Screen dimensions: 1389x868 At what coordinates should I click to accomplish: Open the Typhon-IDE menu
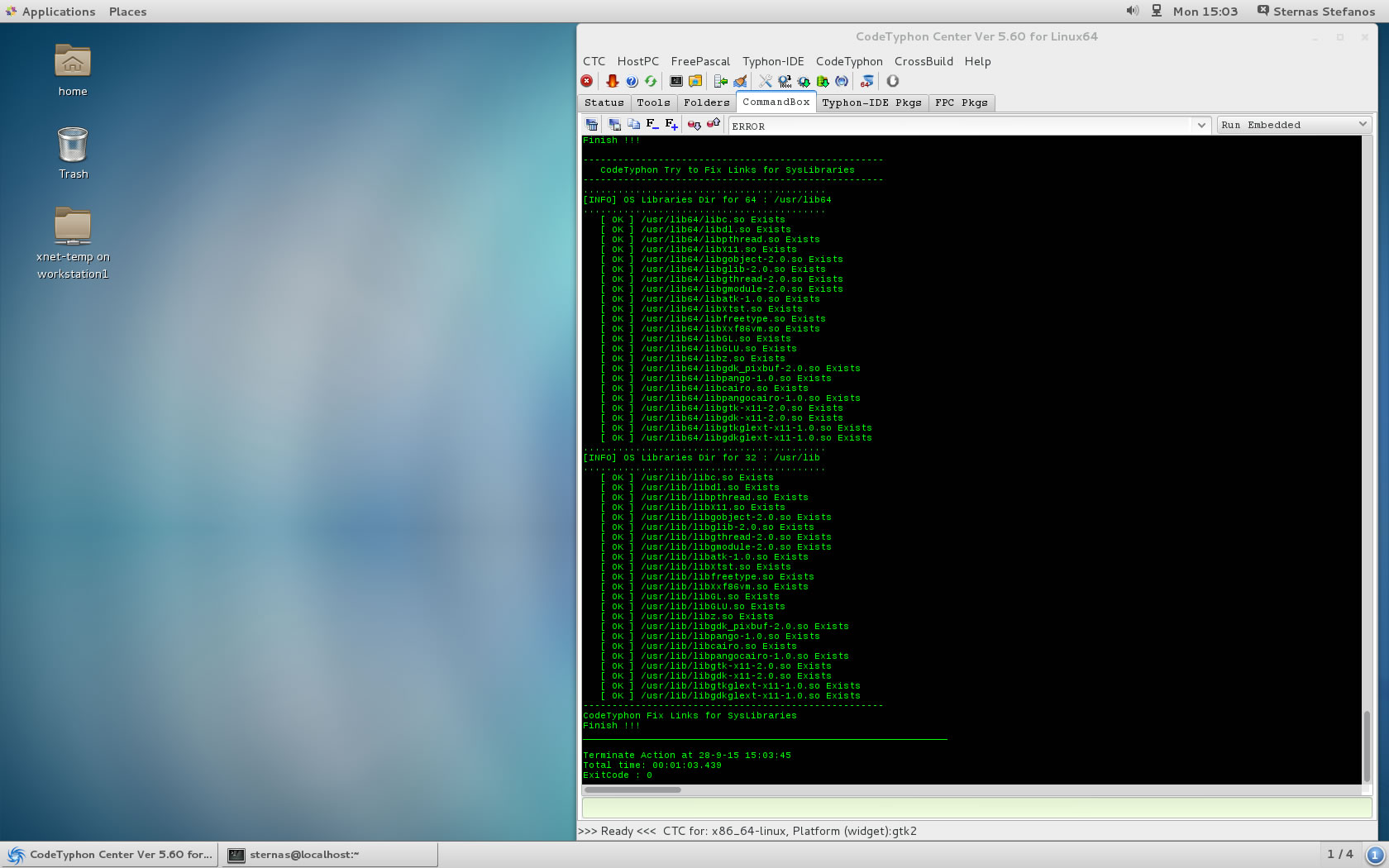(773, 61)
